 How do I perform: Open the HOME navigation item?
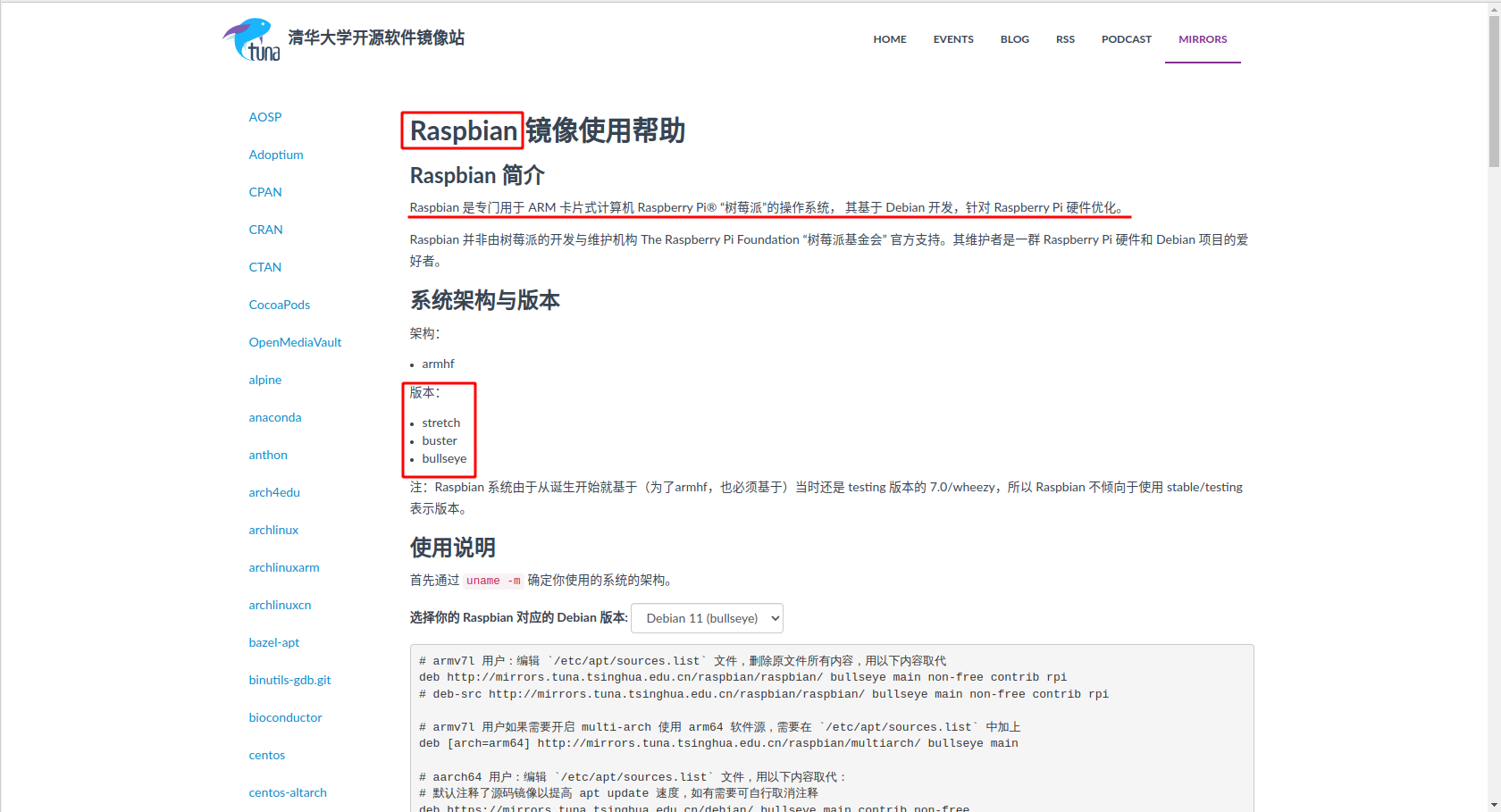tap(890, 39)
